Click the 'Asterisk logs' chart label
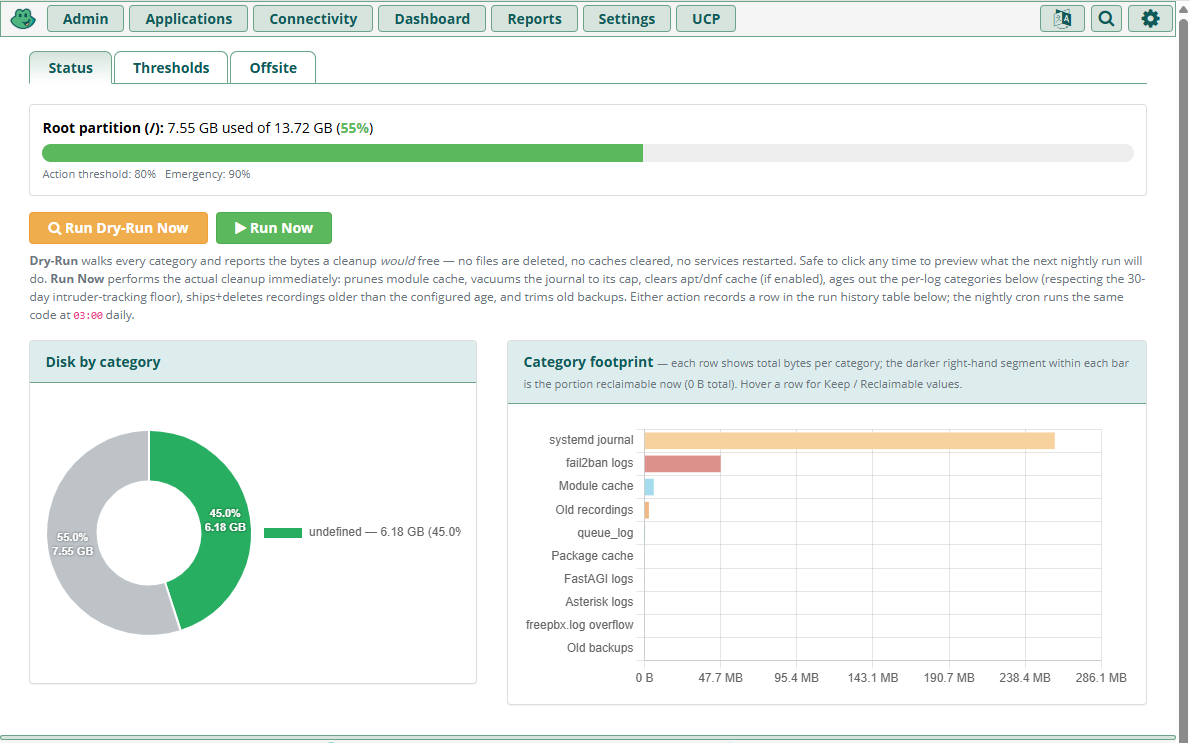The width and height of the screenshot is (1190, 743). 599,602
